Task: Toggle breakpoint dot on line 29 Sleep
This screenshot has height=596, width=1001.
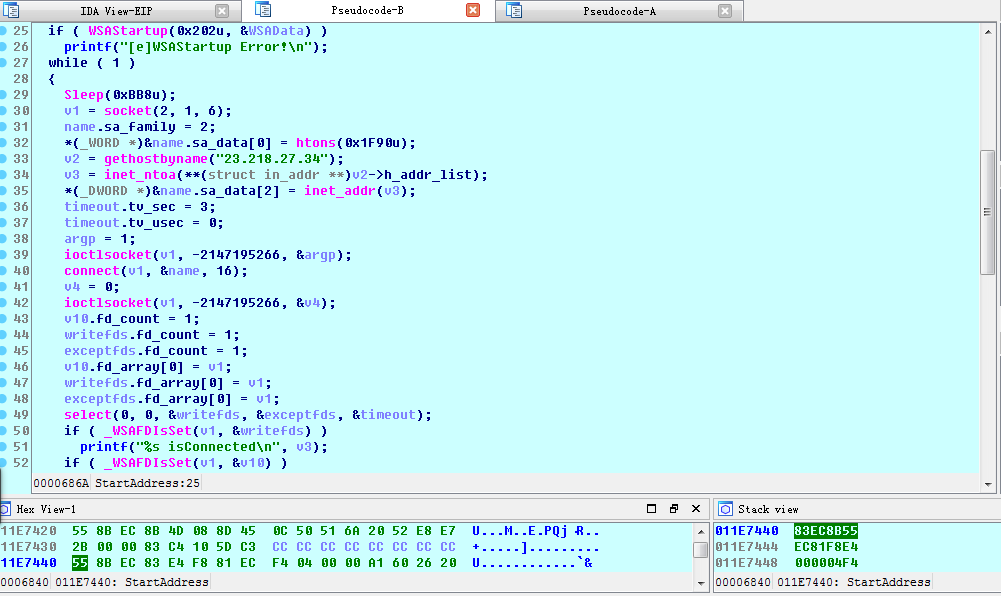Action: (4, 95)
